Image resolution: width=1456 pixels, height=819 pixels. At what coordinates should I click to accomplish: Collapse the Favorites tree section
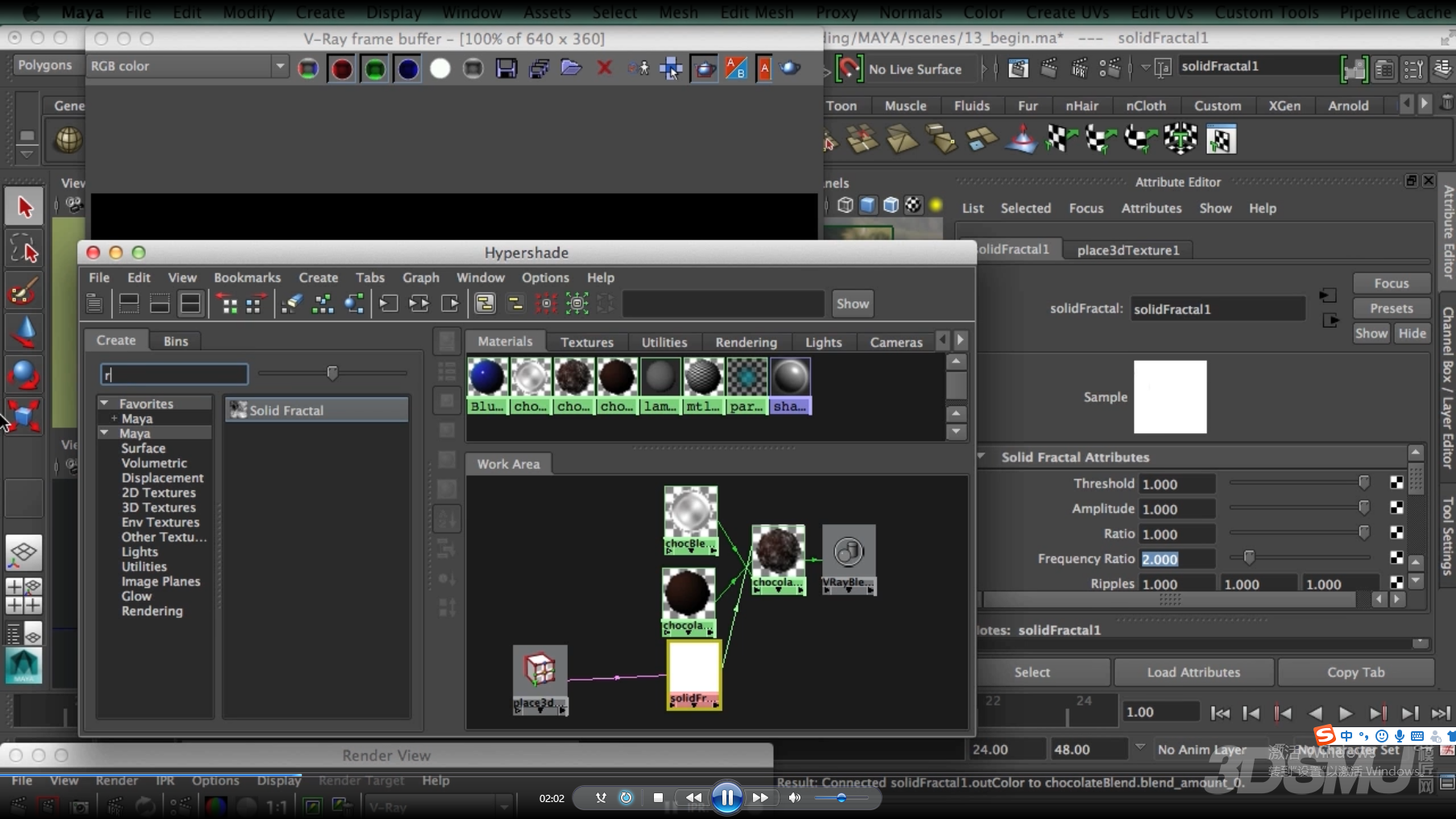(105, 403)
